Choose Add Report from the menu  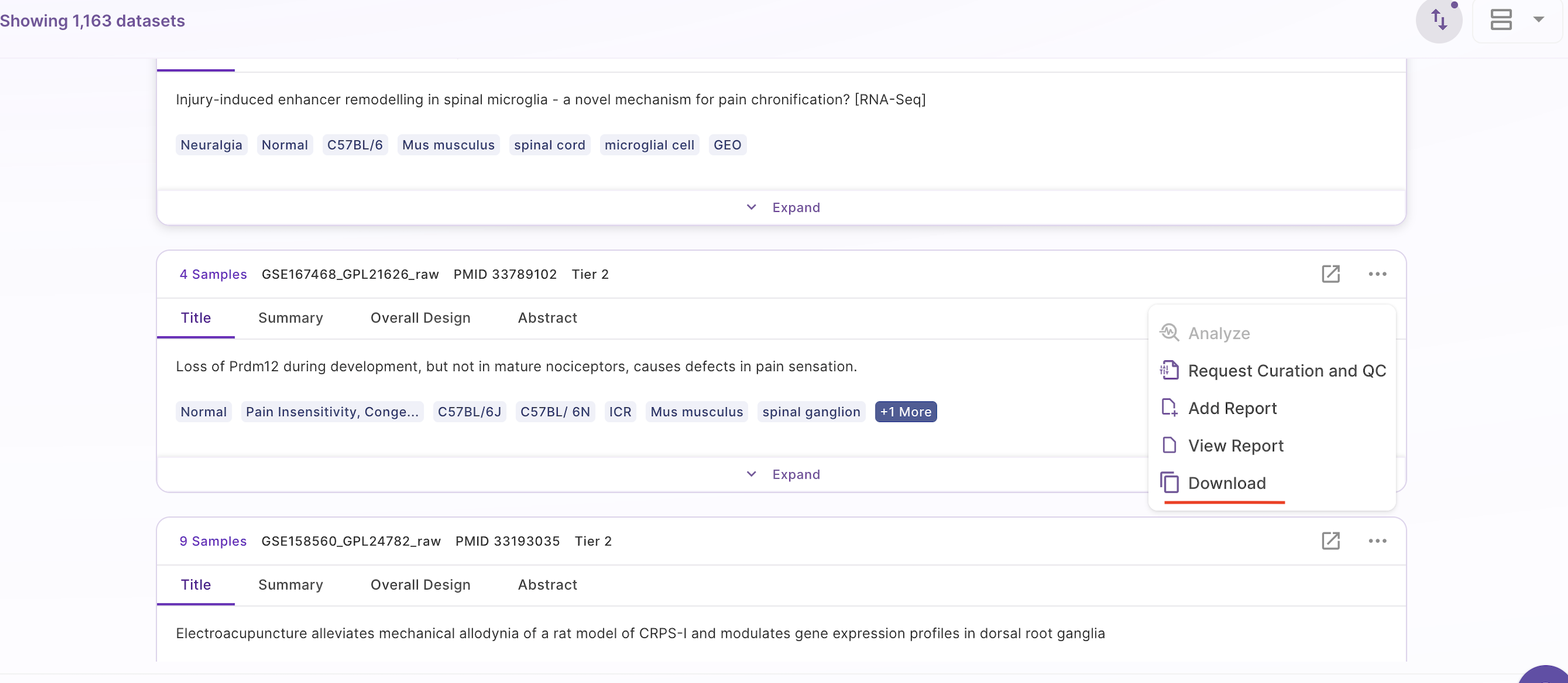click(1219, 408)
